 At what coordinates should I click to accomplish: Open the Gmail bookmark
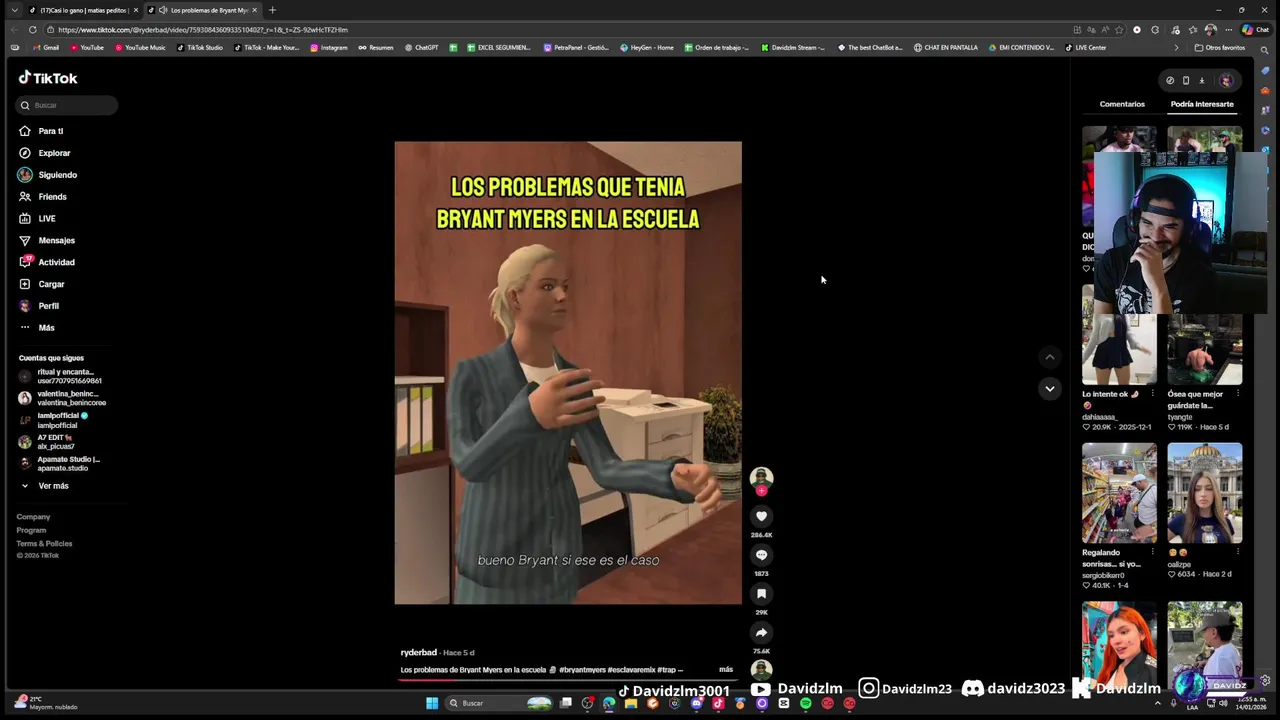46,48
